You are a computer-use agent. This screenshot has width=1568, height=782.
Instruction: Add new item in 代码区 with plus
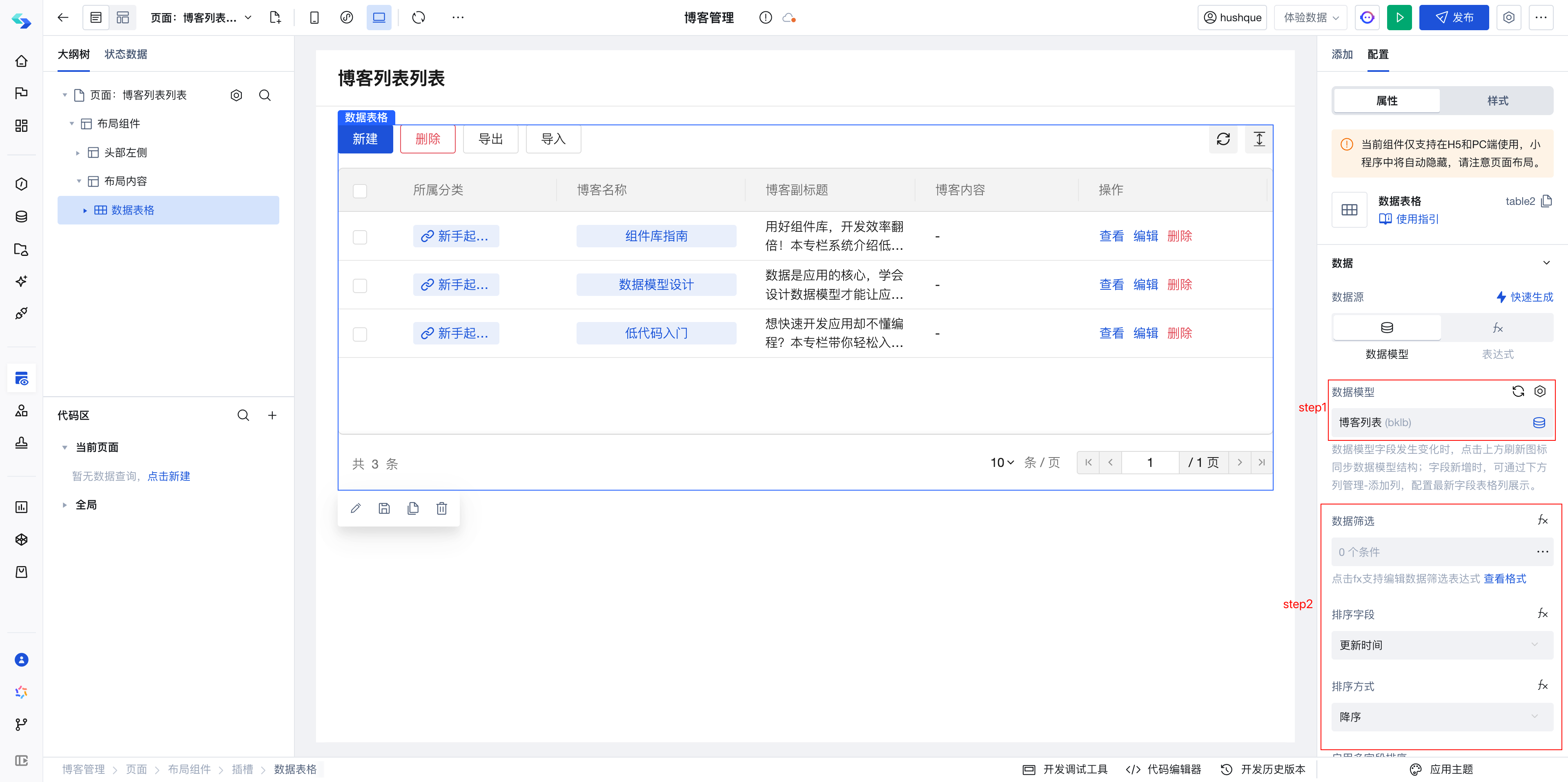pos(272,415)
